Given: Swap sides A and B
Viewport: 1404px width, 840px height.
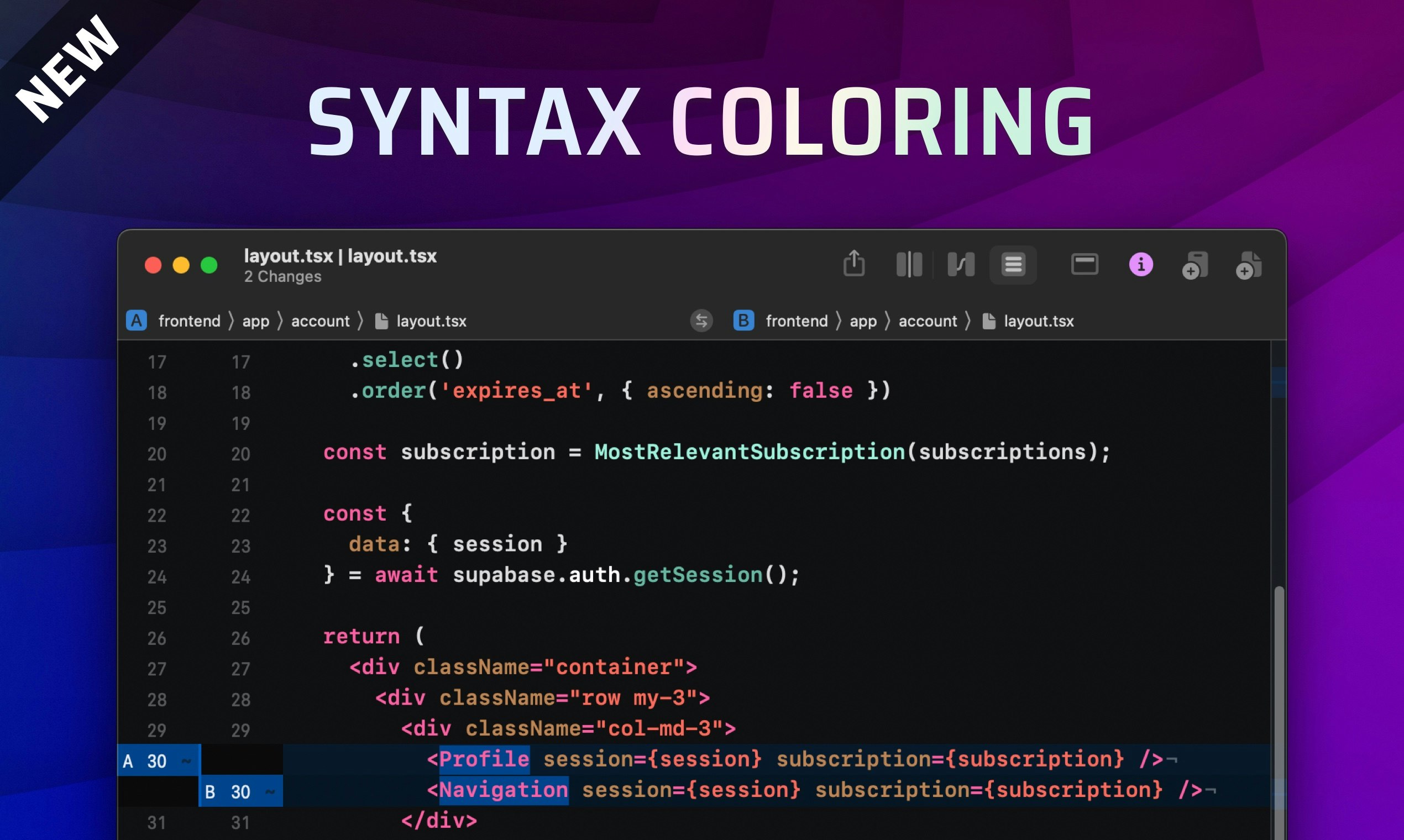Looking at the screenshot, I should (x=701, y=321).
